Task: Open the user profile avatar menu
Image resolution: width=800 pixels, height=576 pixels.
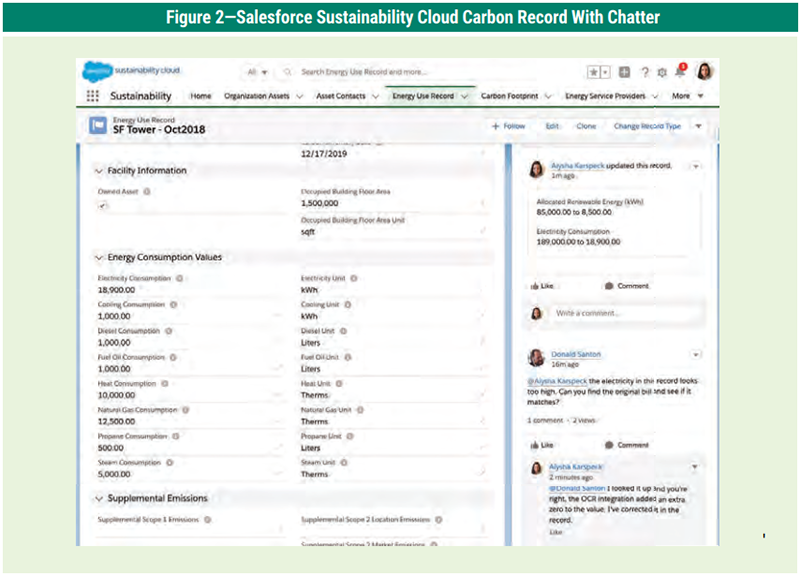Action: pyautogui.click(x=704, y=72)
